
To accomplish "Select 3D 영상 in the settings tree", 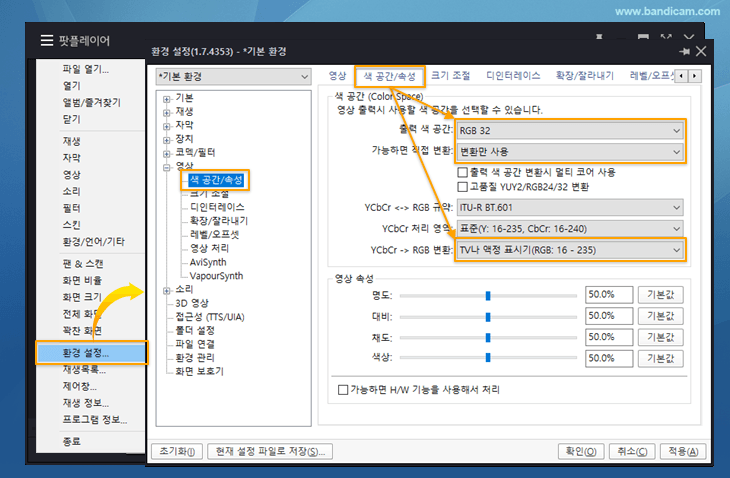I will tap(192, 303).
